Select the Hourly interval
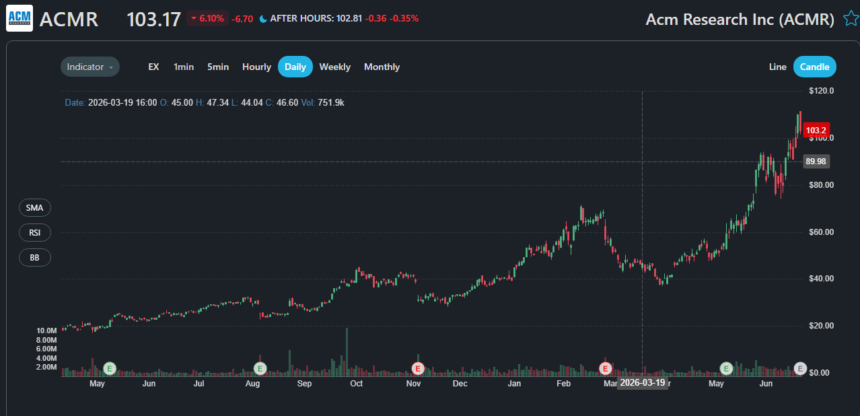This screenshot has width=860, height=416. [x=257, y=67]
